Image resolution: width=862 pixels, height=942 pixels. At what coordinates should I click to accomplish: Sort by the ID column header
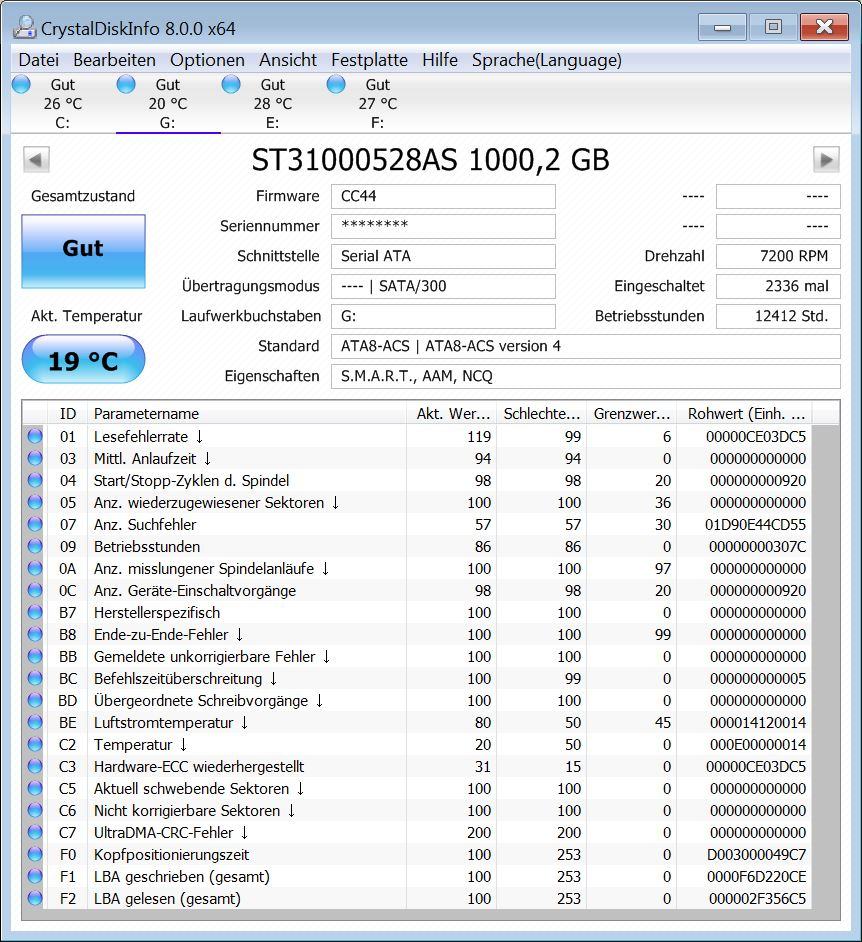[x=67, y=413]
